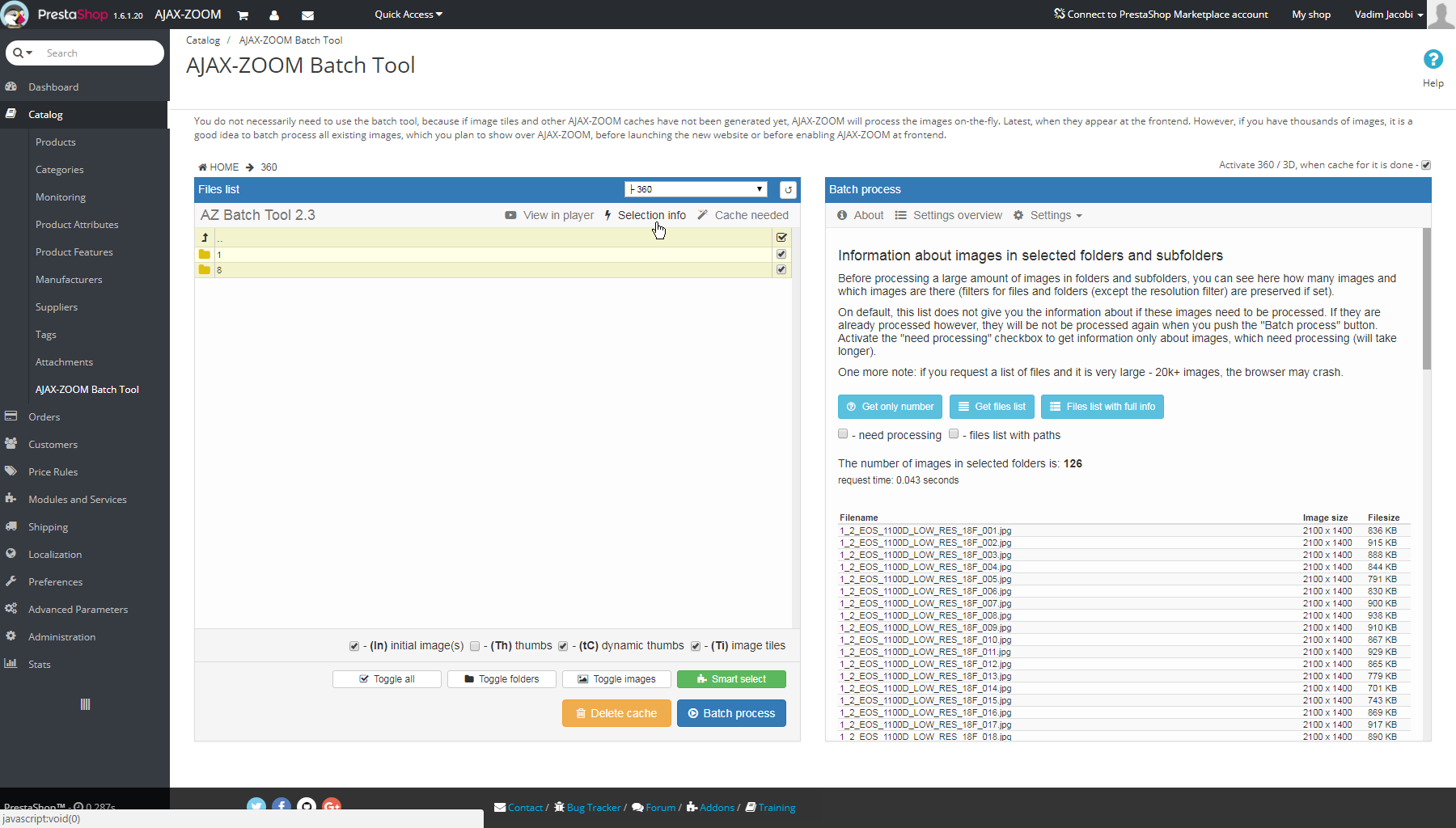Viewport: 1456px width, 828px height.
Task: Click the Help question mark icon
Action: coord(1433,59)
